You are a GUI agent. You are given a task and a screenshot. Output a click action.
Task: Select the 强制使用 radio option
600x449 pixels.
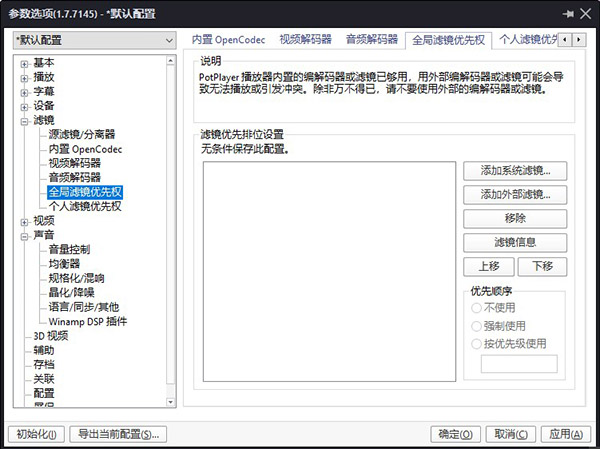(498, 326)
